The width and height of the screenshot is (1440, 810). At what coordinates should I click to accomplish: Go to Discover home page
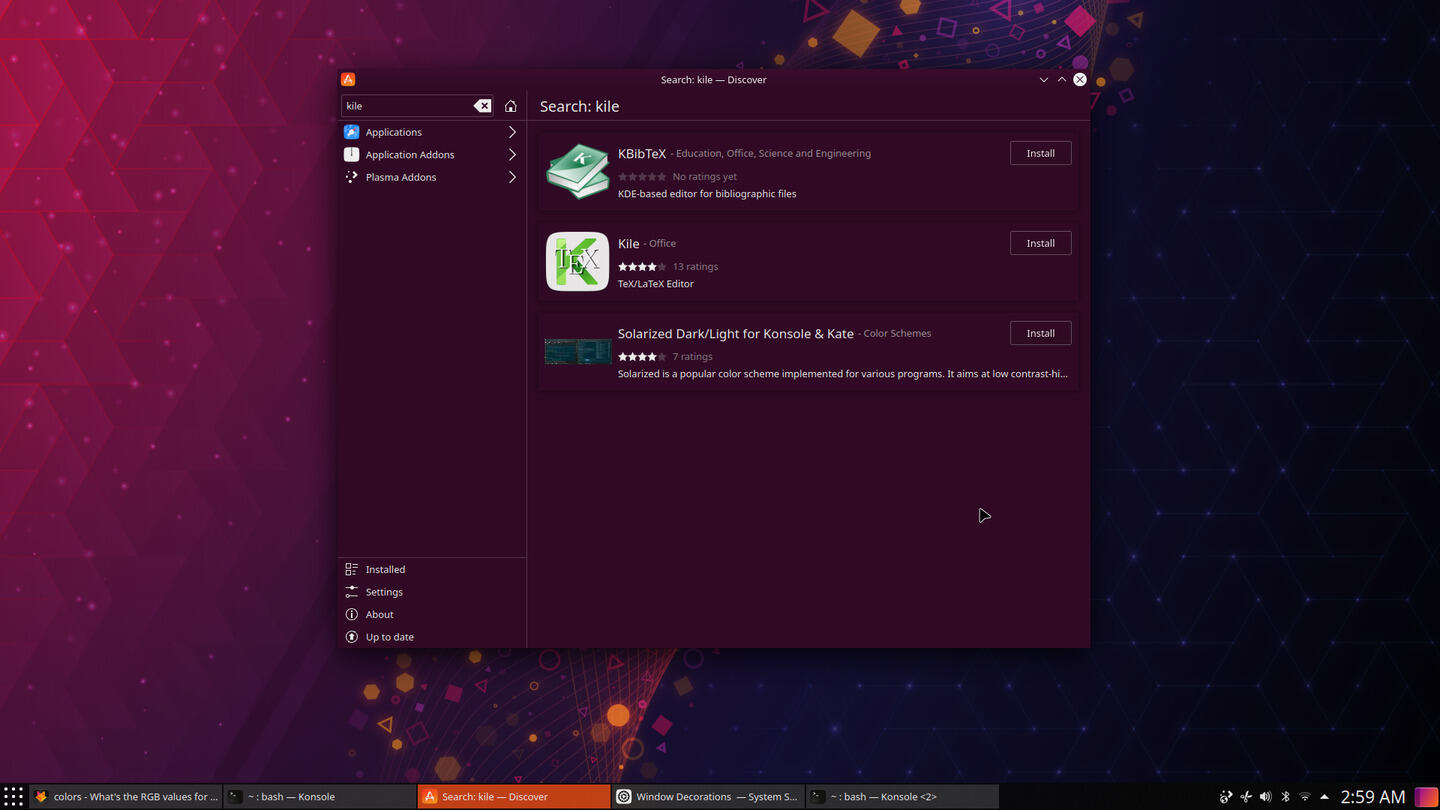pos(511,106)
